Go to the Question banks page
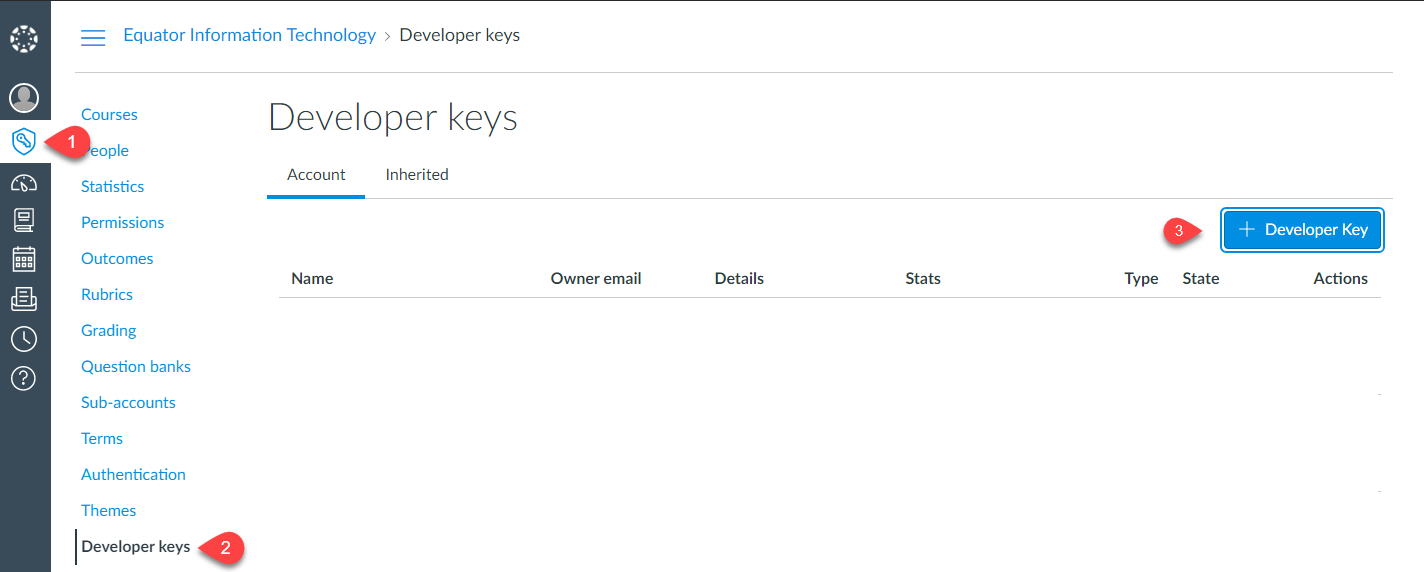Screen dimensions: 1424x572 (136, 367)
